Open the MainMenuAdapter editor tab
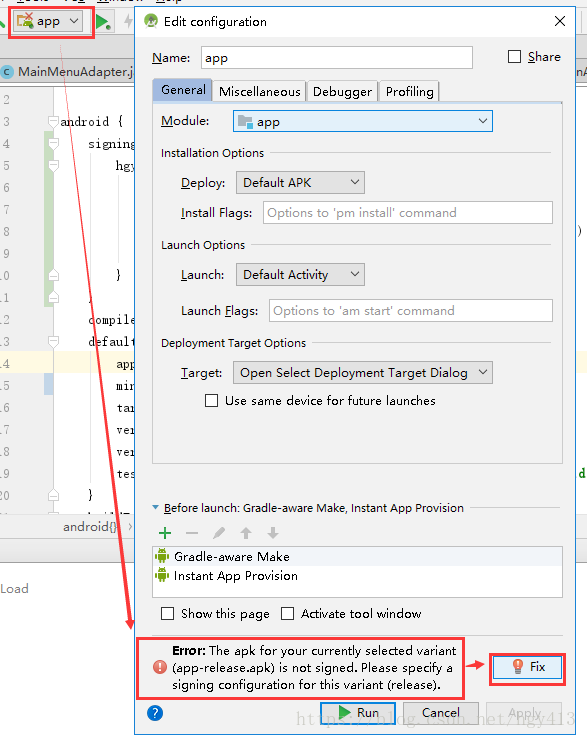 coord(68,72)
